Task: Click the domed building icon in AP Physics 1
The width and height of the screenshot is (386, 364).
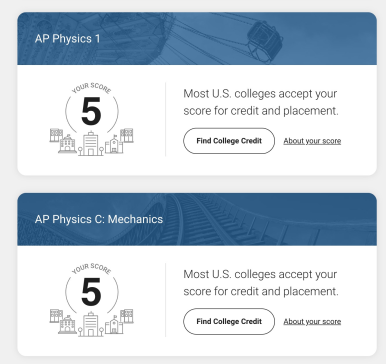Action: pos(67,144)
